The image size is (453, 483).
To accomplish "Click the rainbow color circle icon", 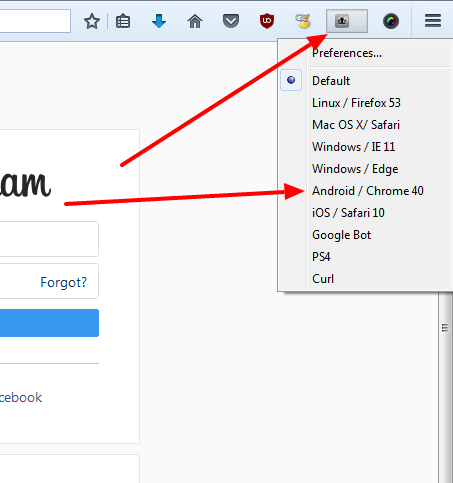I will point(391,21).
